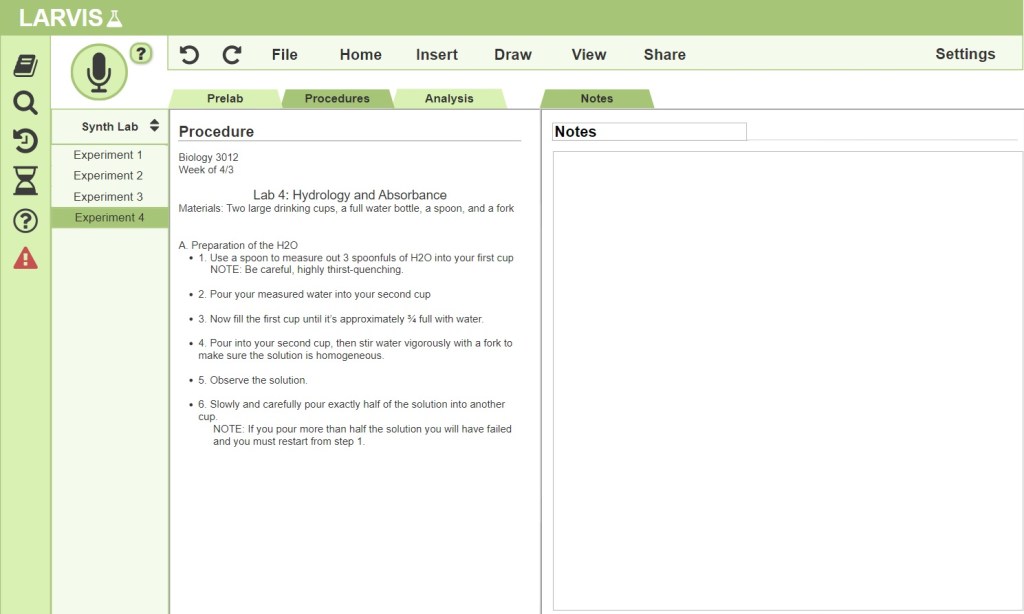Screen dimensions: 1024x614
Task: Click inside the Notes text area
Action: click(x=787, y=380)
